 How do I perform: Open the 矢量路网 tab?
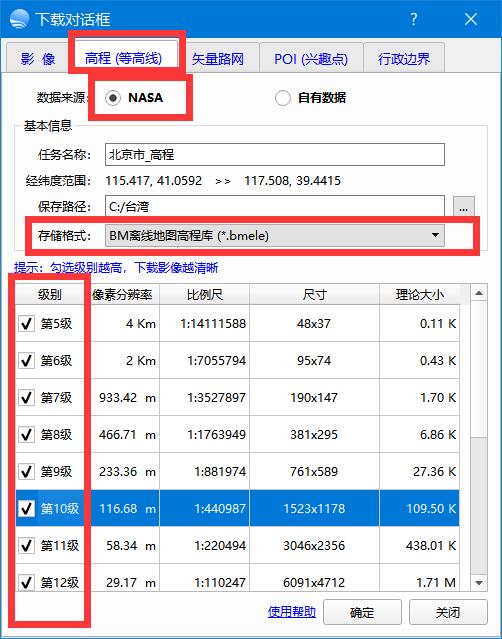click(218, 59)
